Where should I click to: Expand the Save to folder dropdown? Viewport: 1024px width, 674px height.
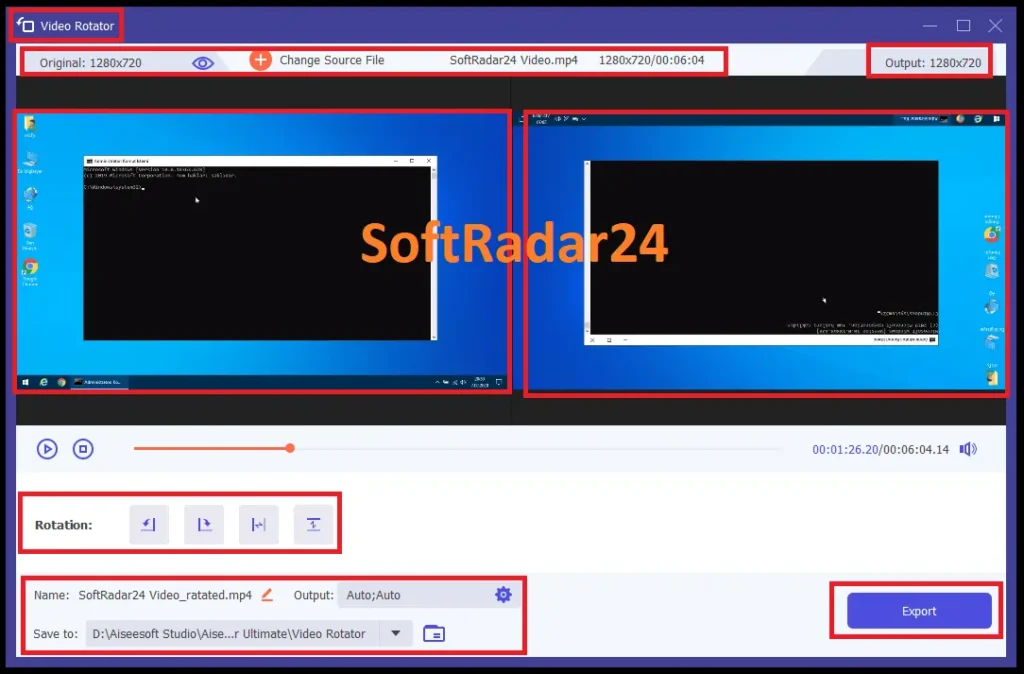point(395,633)
